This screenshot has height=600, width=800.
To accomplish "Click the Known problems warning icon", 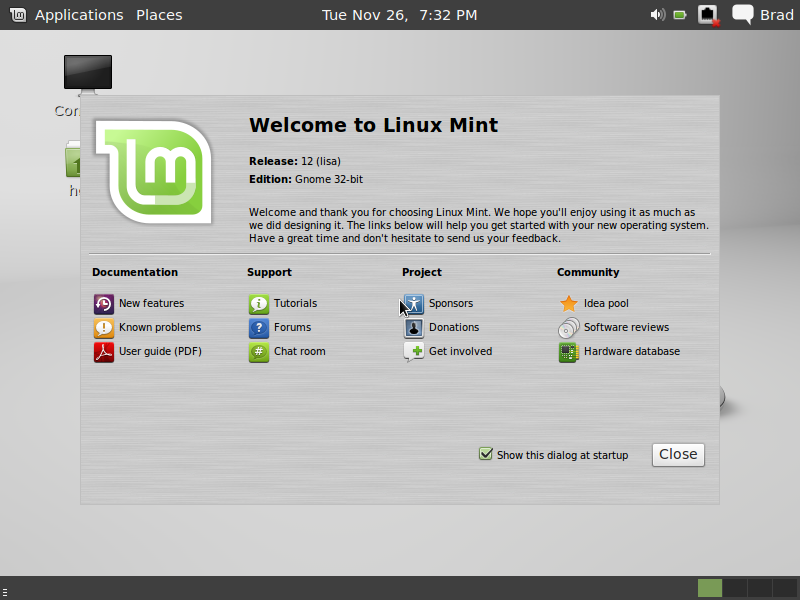I will click(x=104, y=328).
